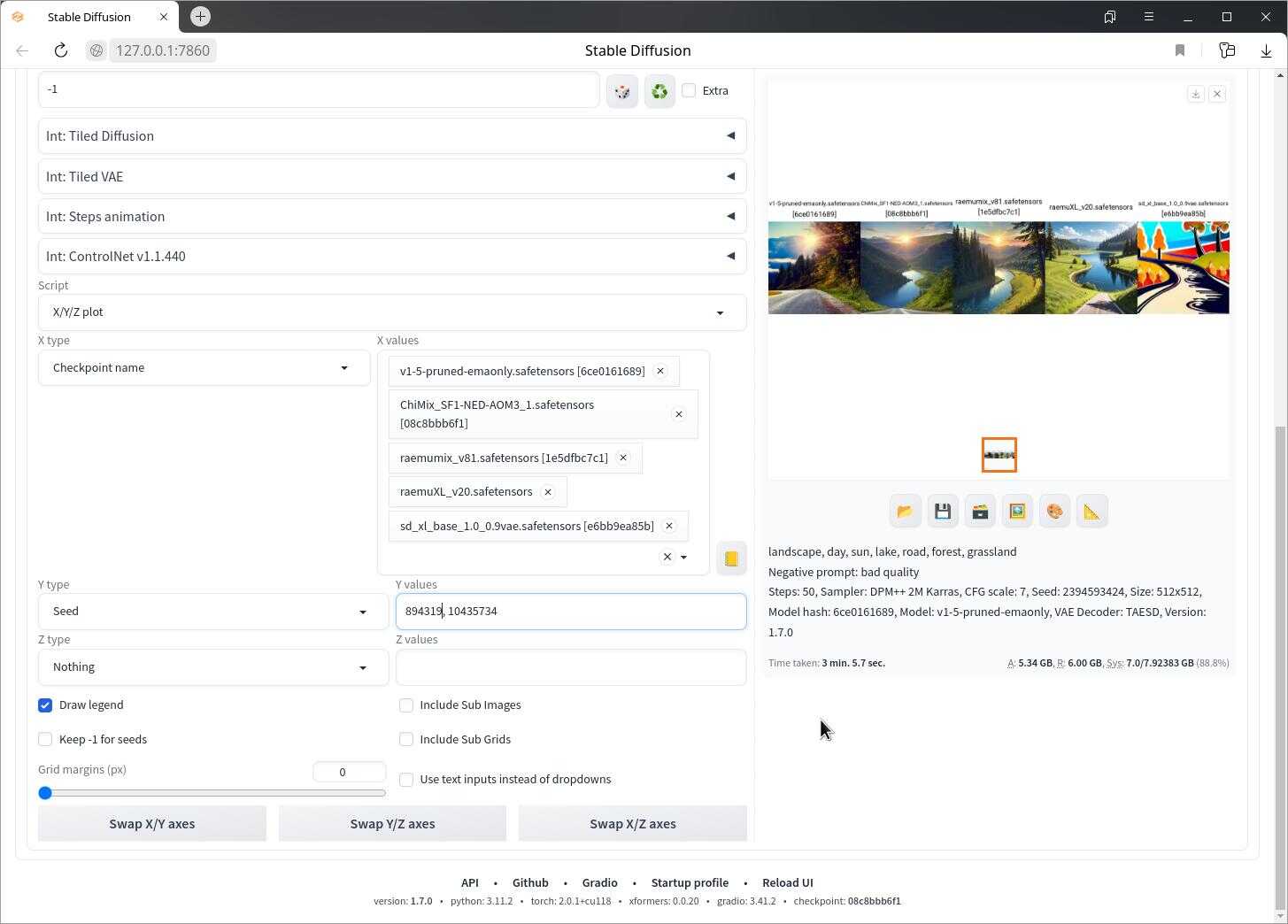This screenshot has width=1288, height=924.
Task: Enable Include Sub Images checkbox
Action: pos(406,705)
